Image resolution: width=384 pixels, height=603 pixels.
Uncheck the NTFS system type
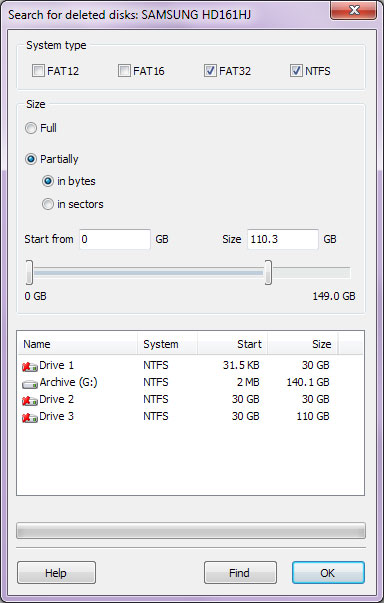pyautogui.click(x=296, y=71)
